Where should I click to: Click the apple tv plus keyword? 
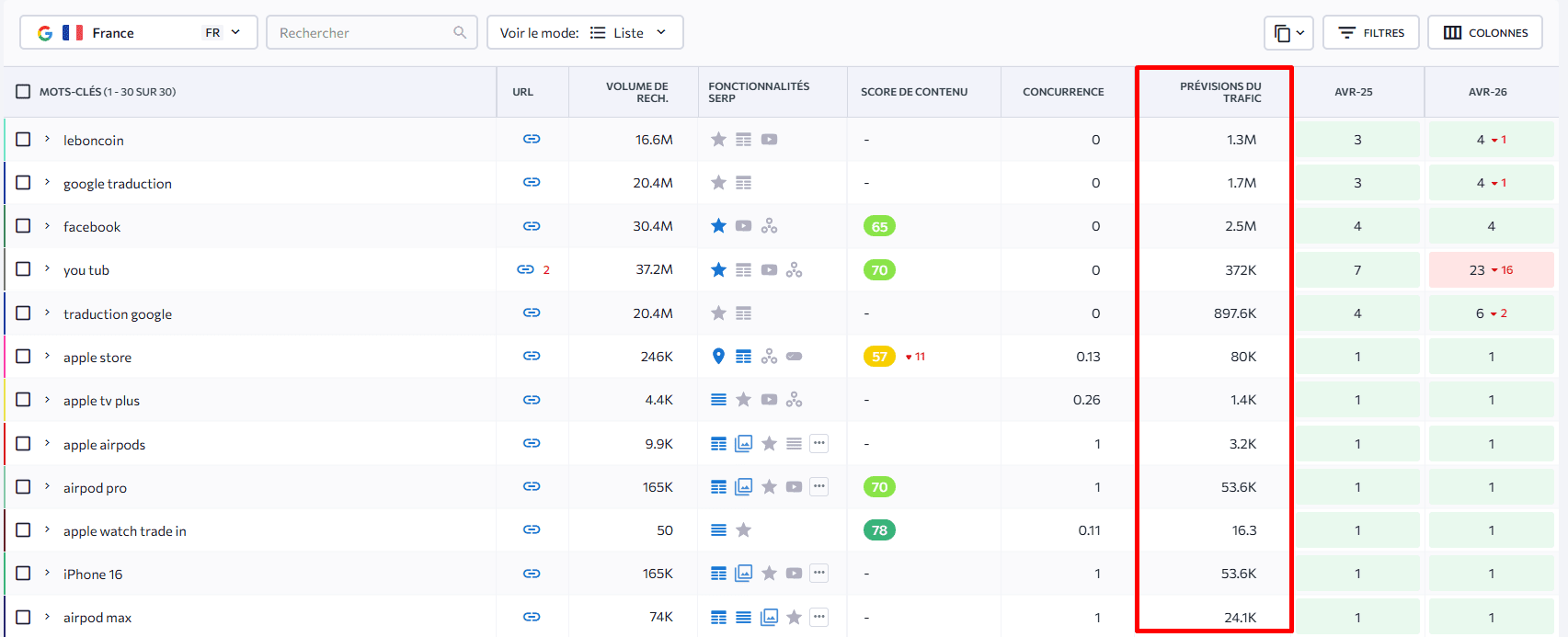[x=101, y=401]
